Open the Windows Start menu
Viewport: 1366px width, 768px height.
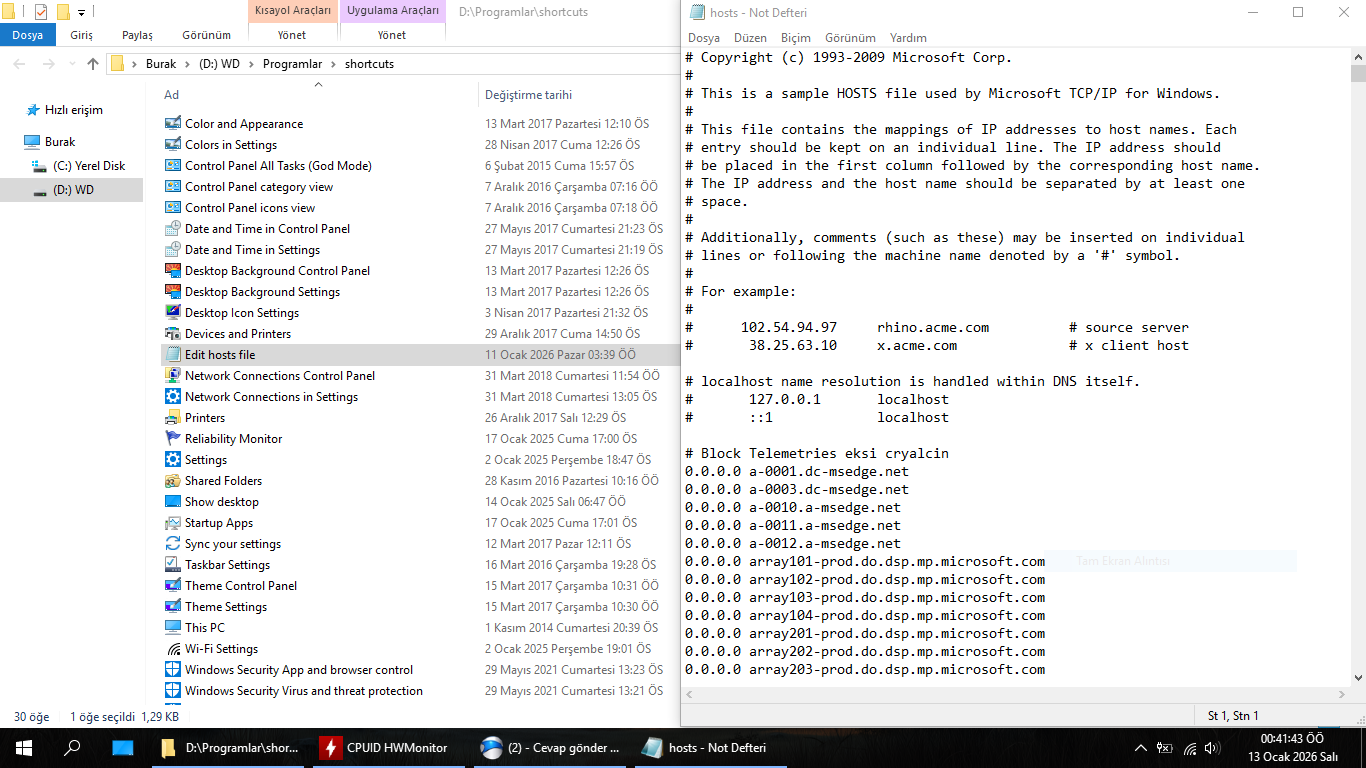point(24,747)
